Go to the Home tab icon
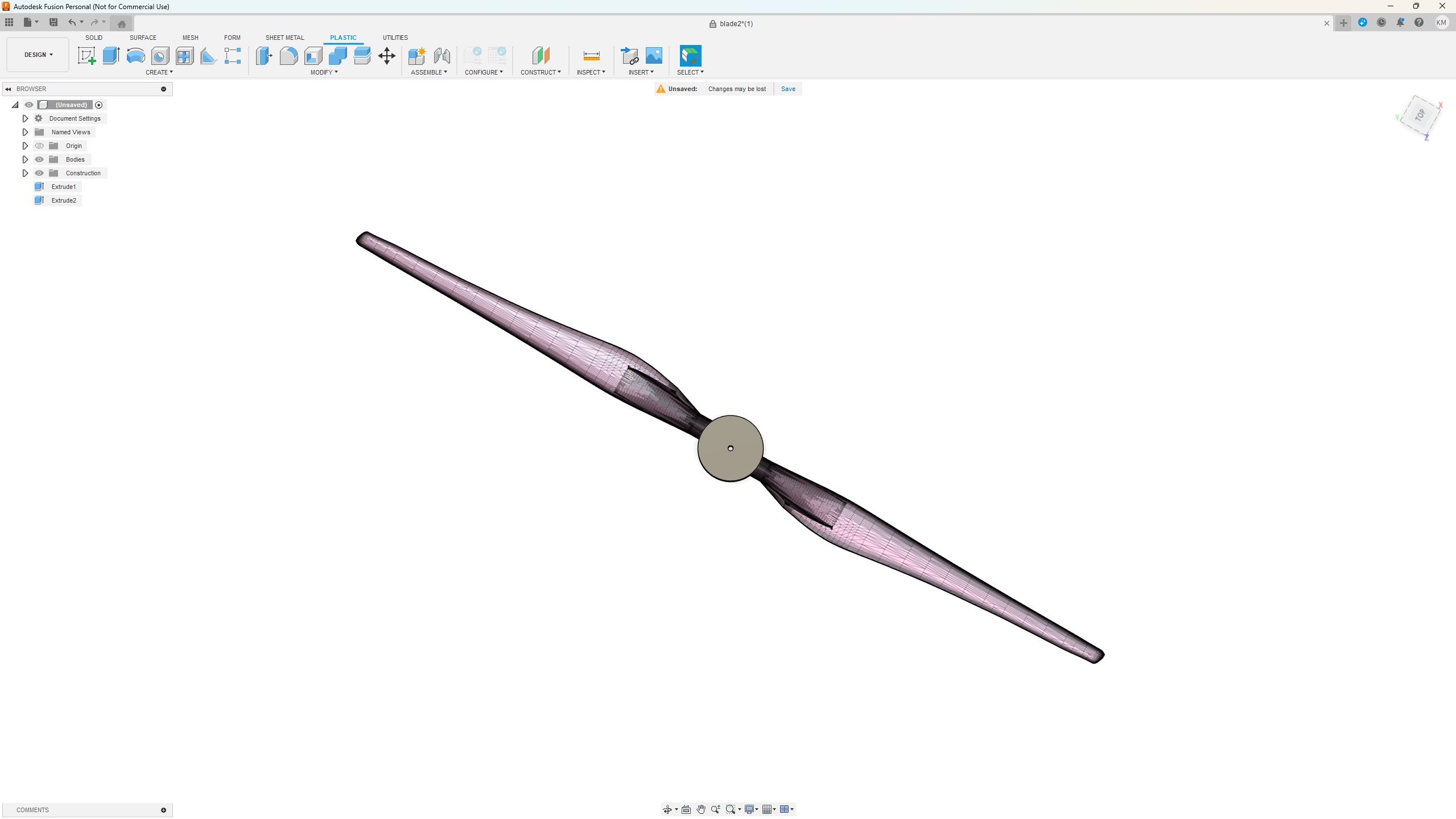The width and height of the screenshot is (1456, 819). coord(121,24)
